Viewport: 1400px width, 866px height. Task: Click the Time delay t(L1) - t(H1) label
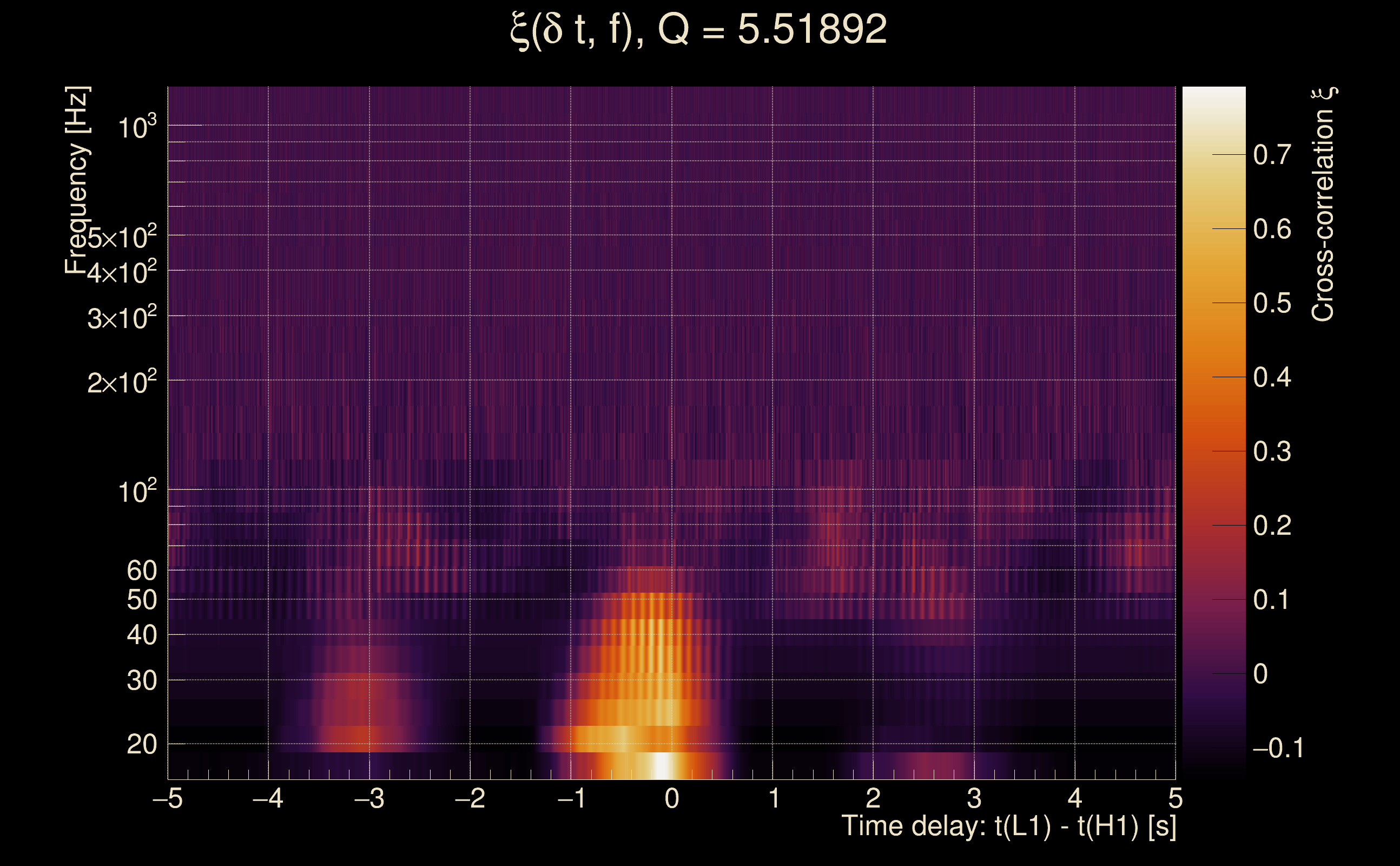point(1008,826)
